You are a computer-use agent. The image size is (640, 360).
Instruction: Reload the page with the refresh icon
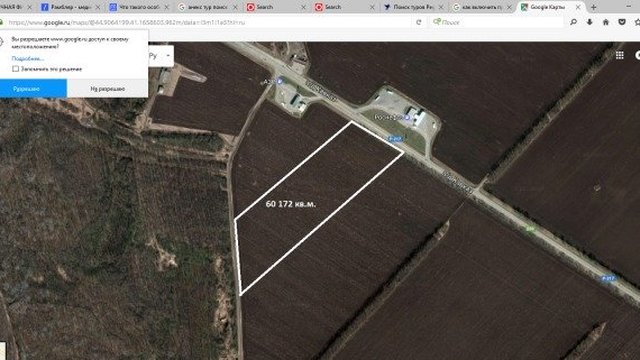coord(418,22)
